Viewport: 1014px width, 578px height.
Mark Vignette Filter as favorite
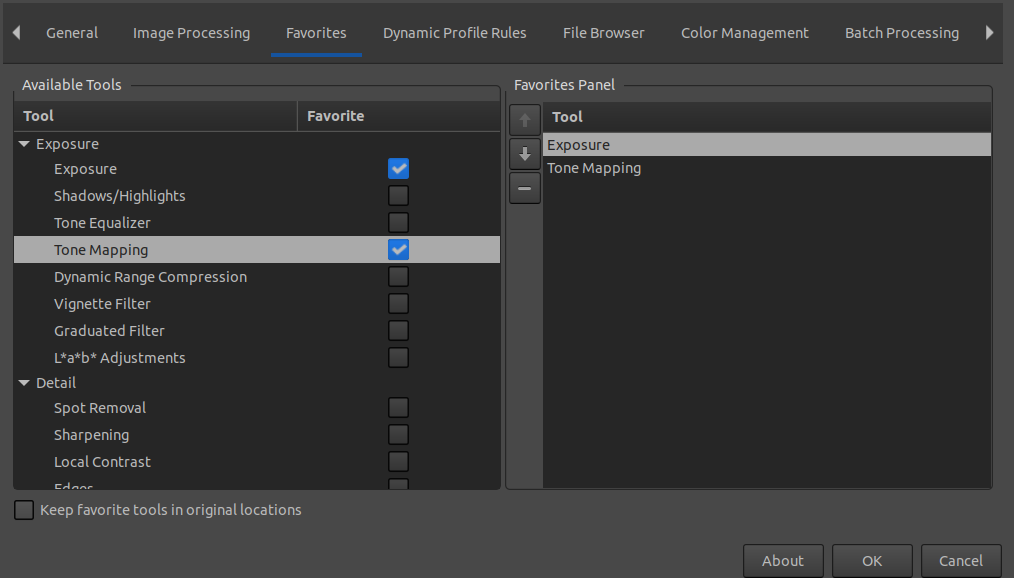pos(398,304)
